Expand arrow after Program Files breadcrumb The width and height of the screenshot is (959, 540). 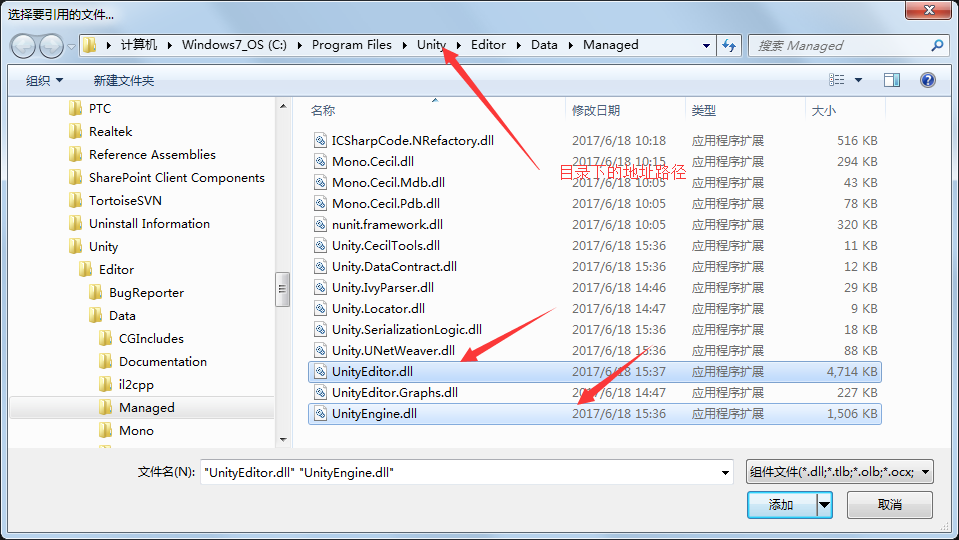click(405, 45)
